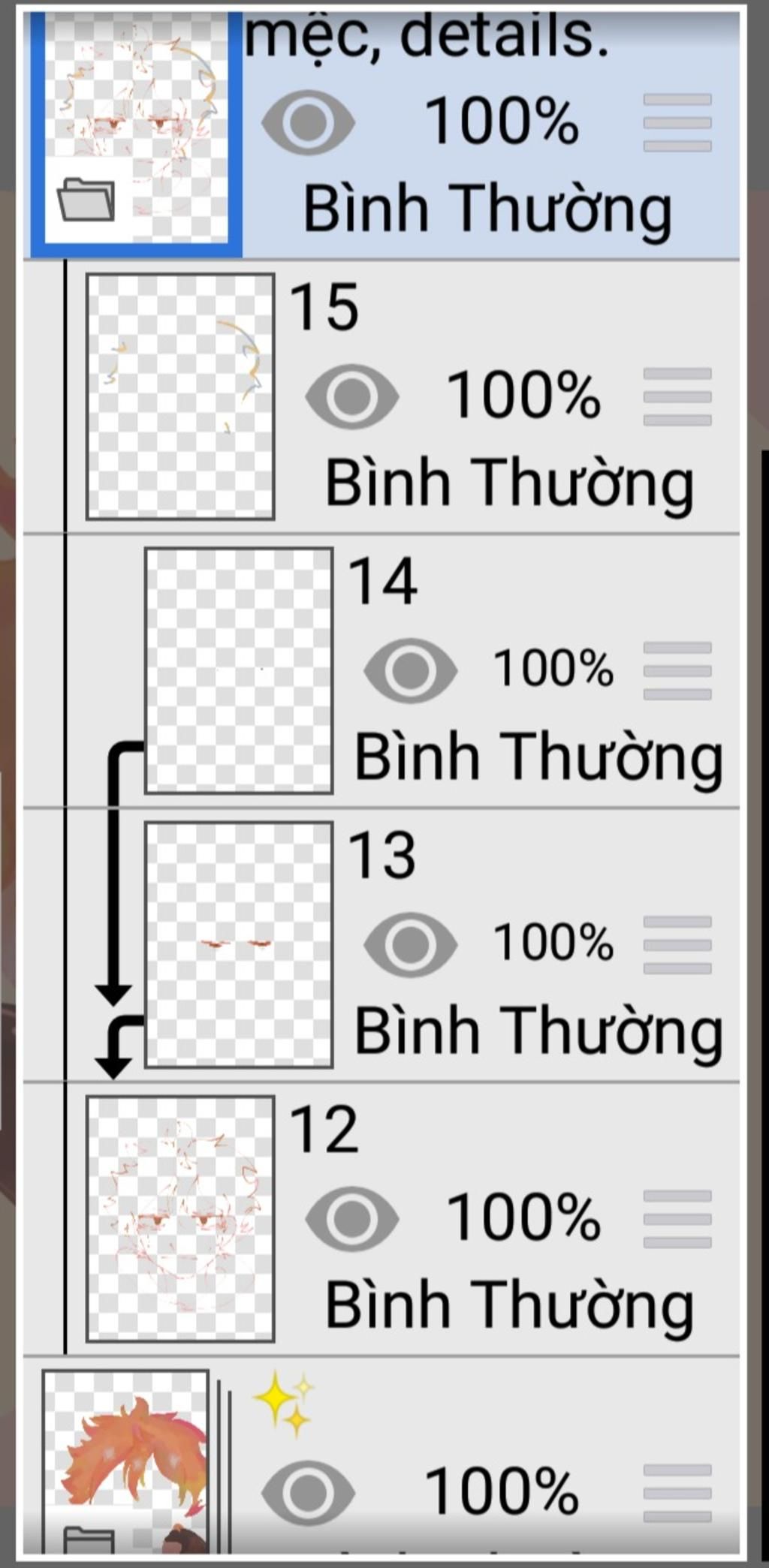This screenshot has height=1568, width=769.
Task: Adjust the 100% opacity of layer 15
Action: (523, 396)
